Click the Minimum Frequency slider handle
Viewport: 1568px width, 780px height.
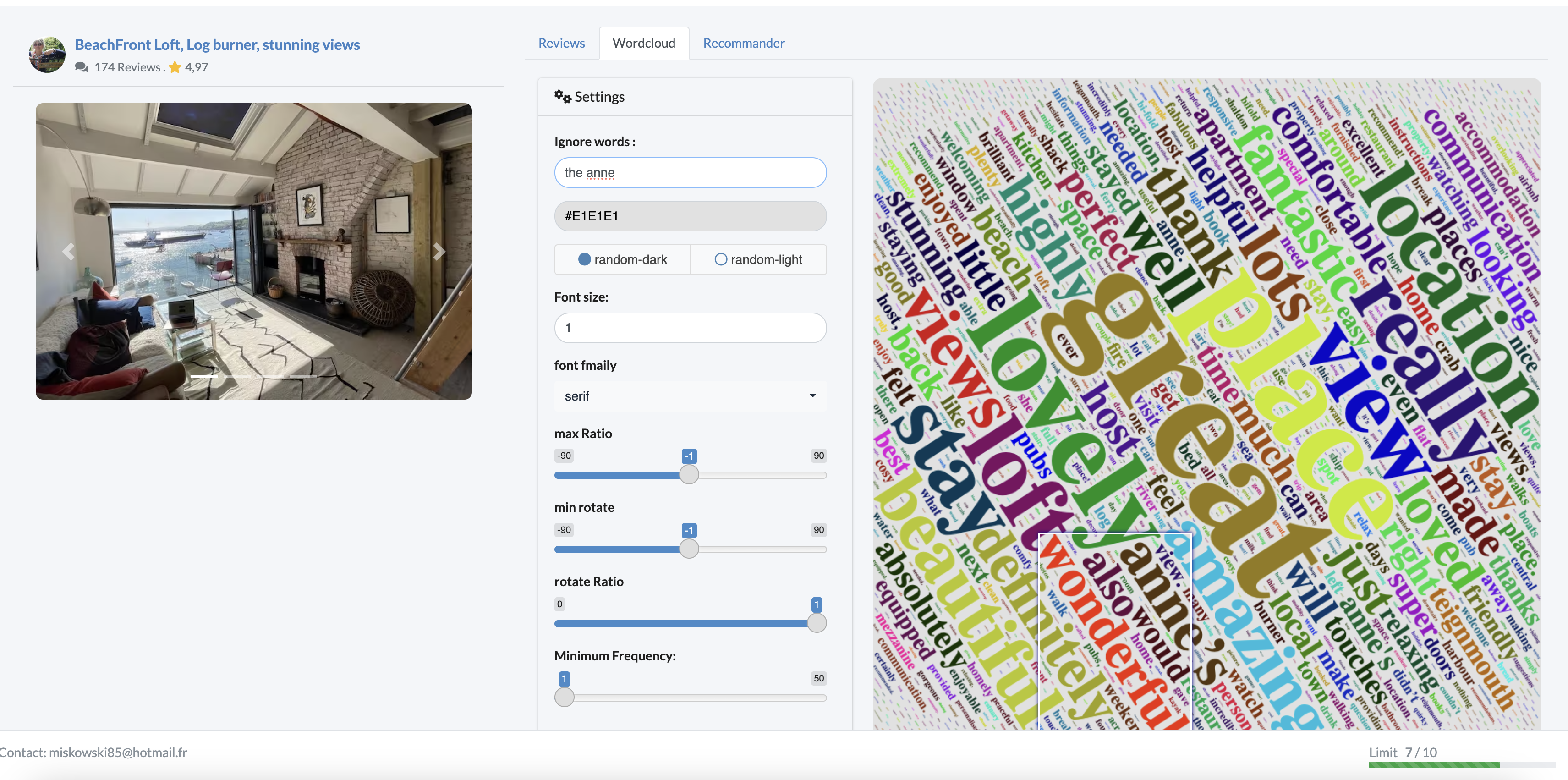(x=564, y=698)
